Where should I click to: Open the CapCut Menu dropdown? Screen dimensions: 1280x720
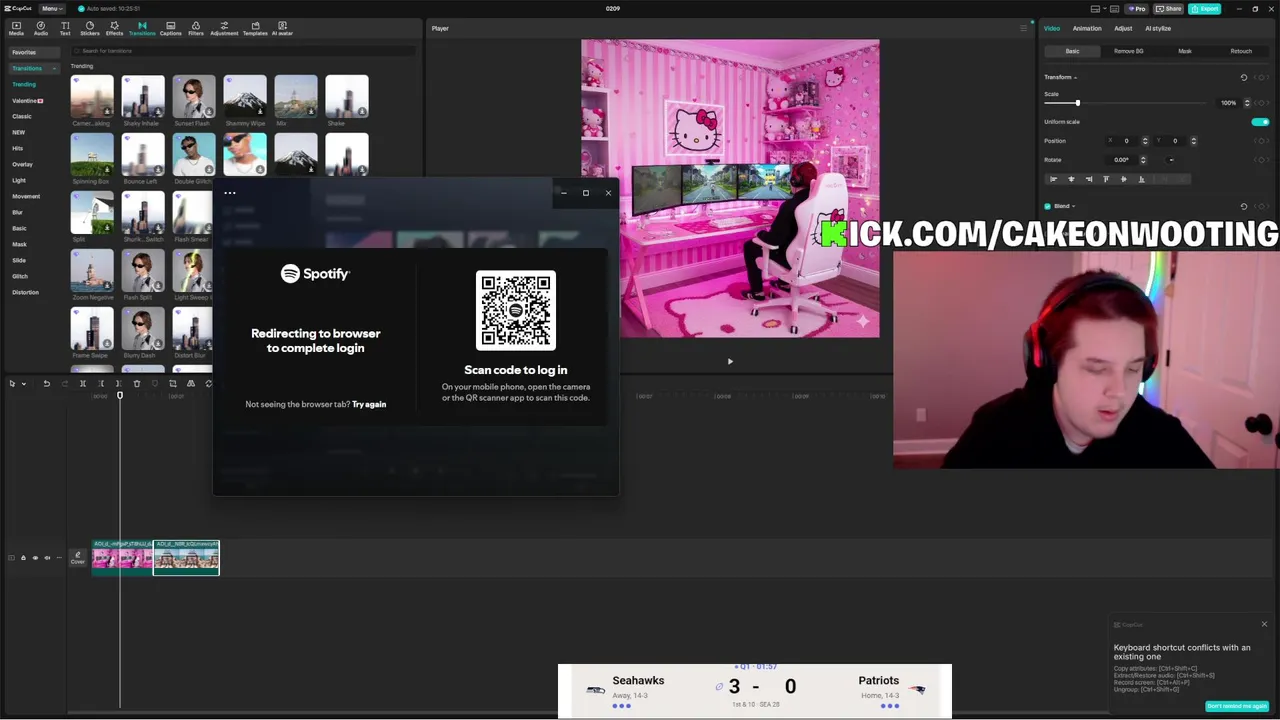coord(51,8)
